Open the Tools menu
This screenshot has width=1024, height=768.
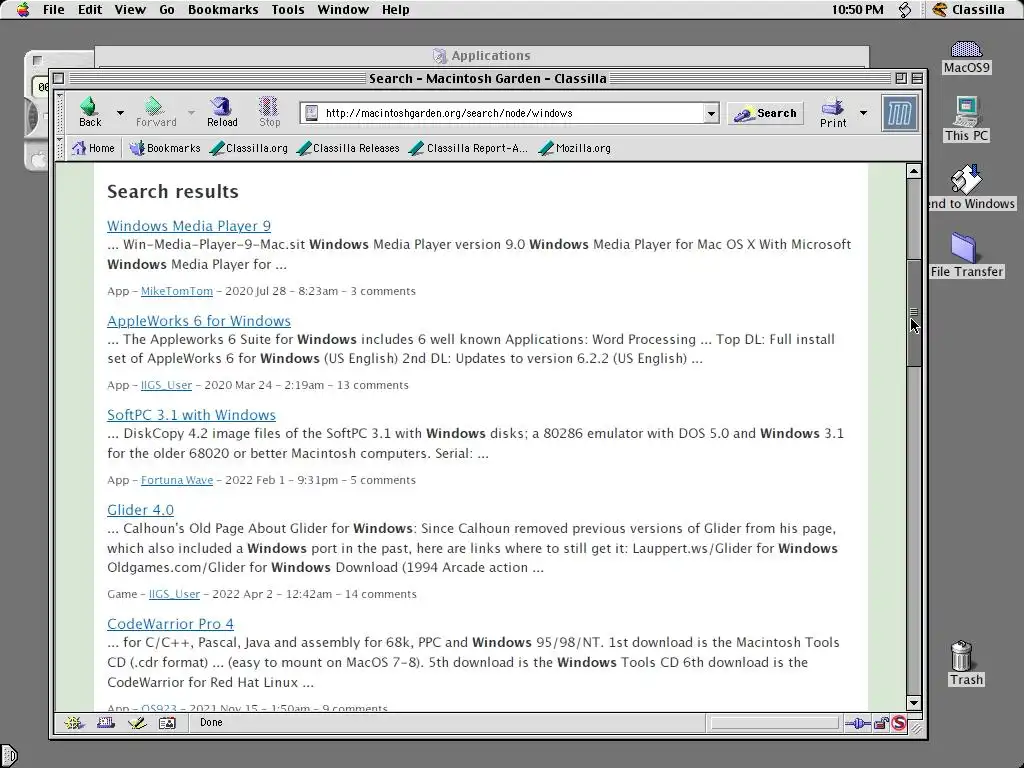coord(288,9)
